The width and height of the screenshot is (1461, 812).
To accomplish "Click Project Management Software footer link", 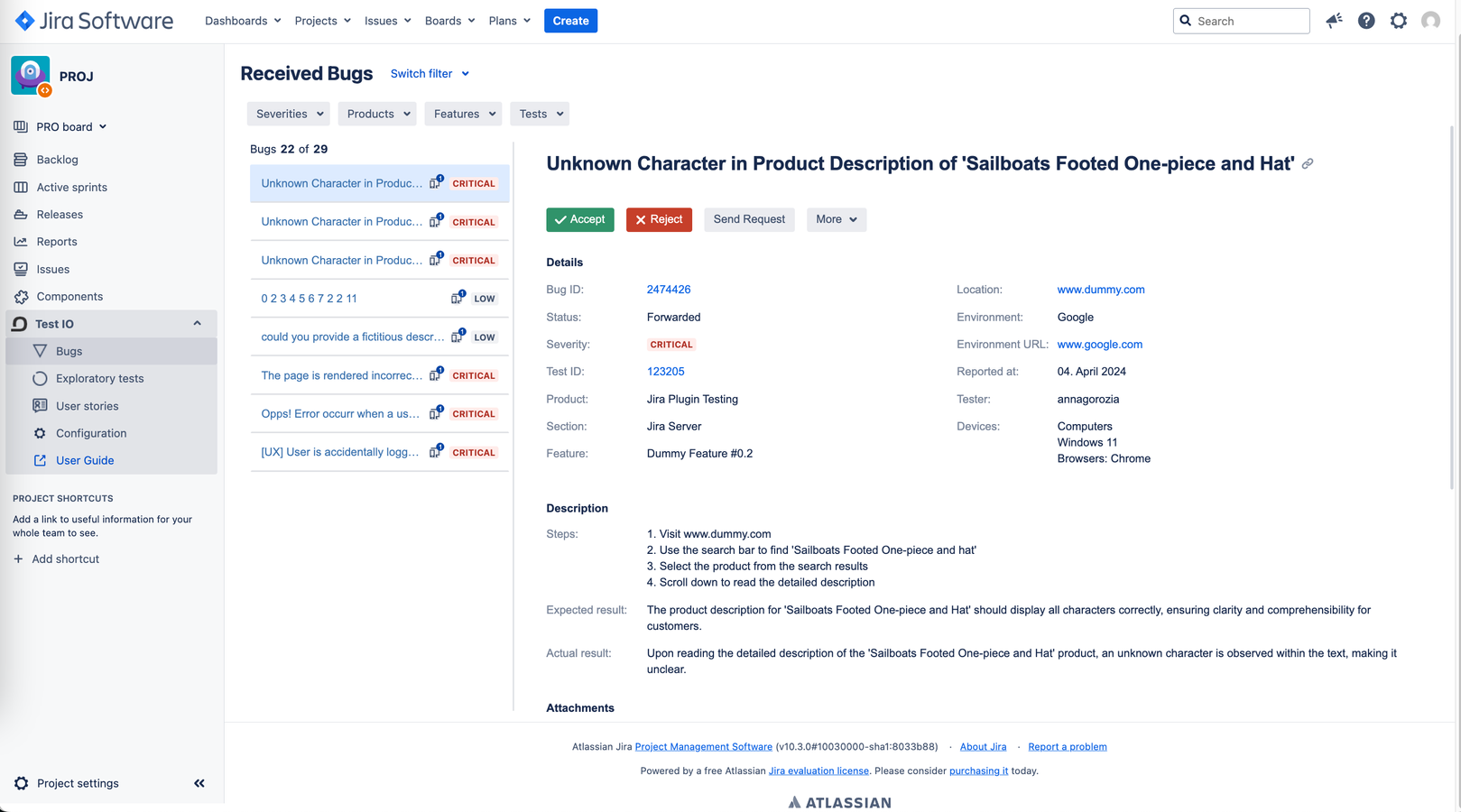I will click(704, 747).
